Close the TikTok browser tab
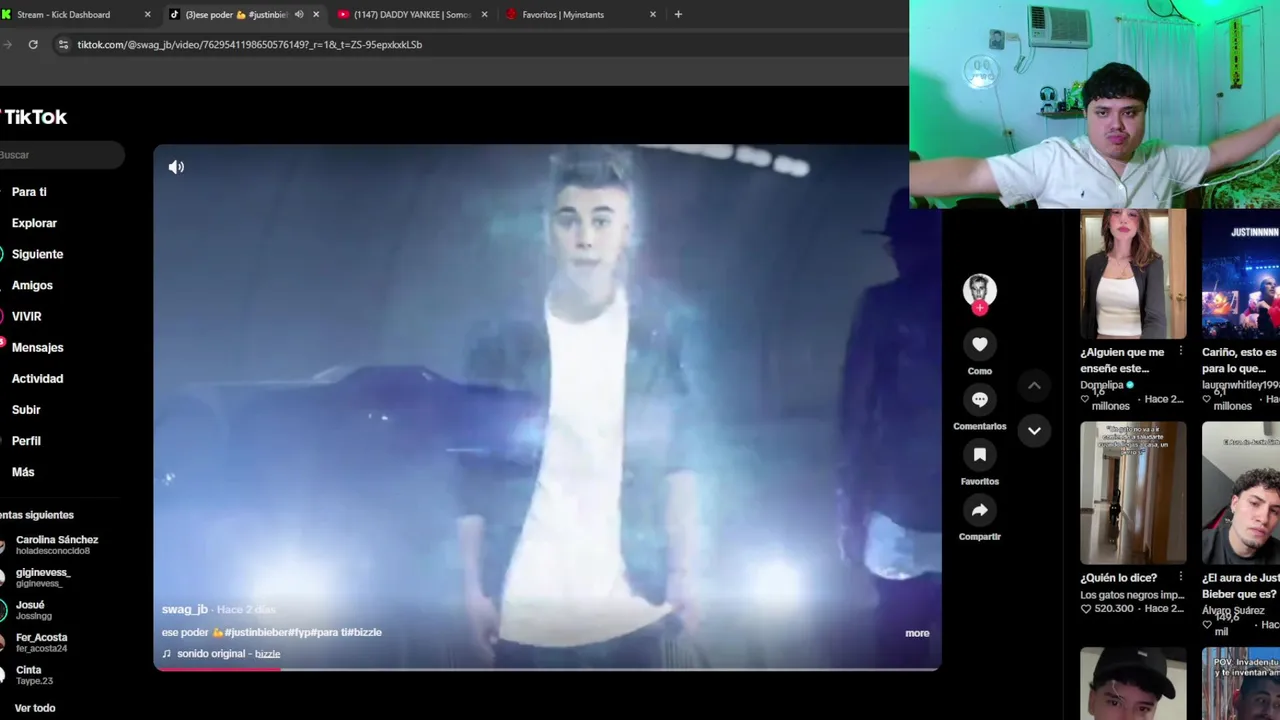The image size is (1280, 720). click(x=316, y=15)
